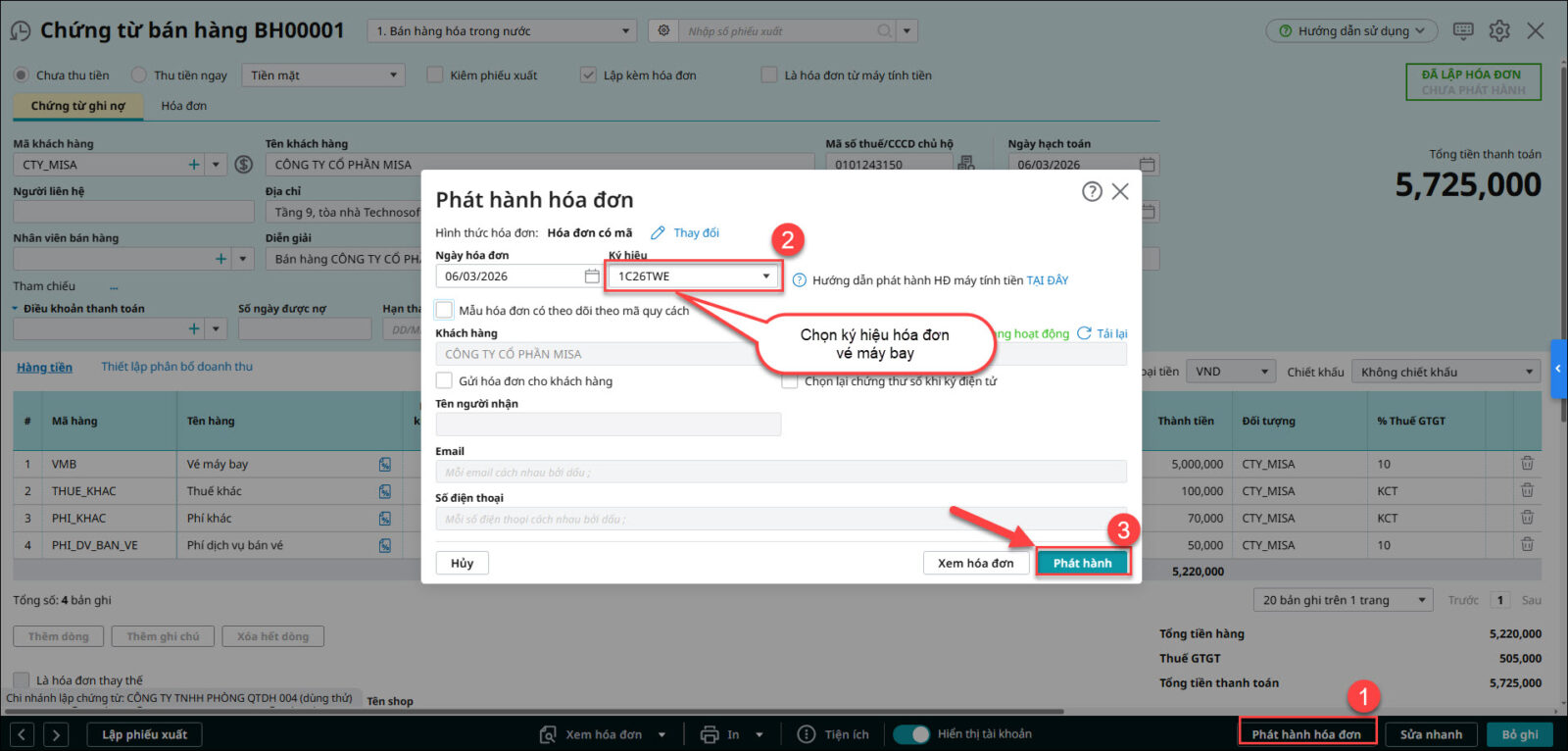Screen dimensions: 1568x751
Task: Click the Sửa nhanh button
Action: point(1431,734)
